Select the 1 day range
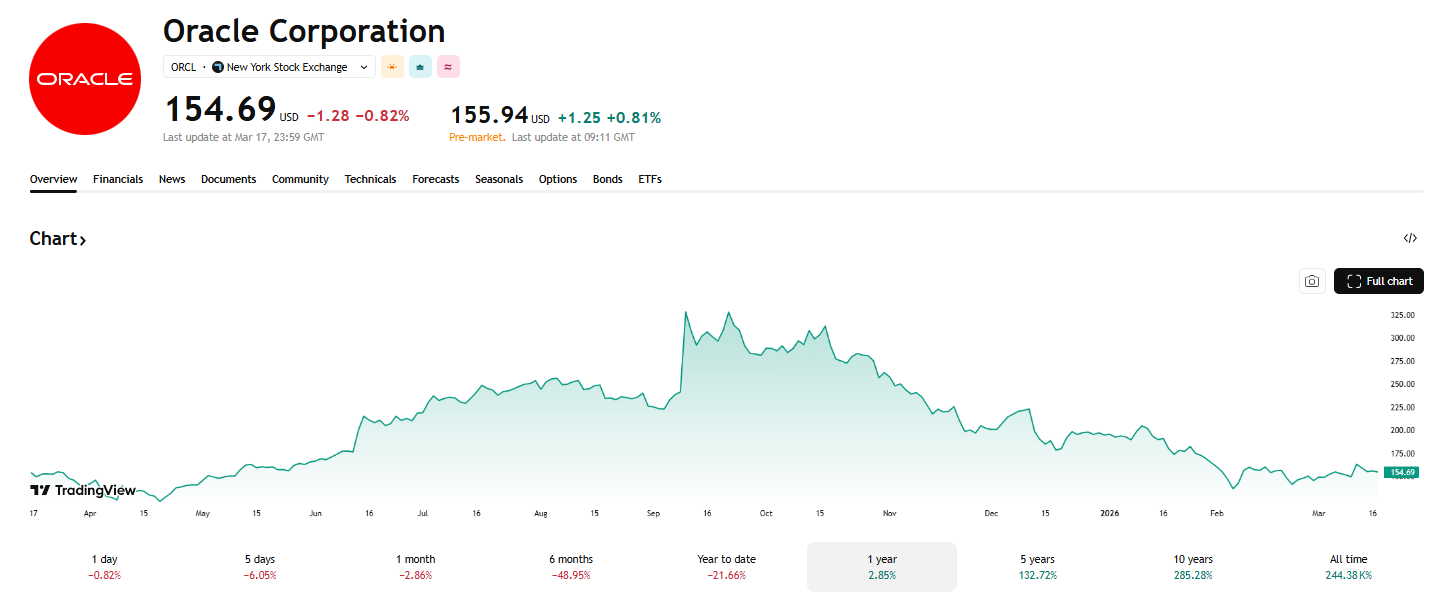The height and width of the screenshot is (606, 1451). 105,567
